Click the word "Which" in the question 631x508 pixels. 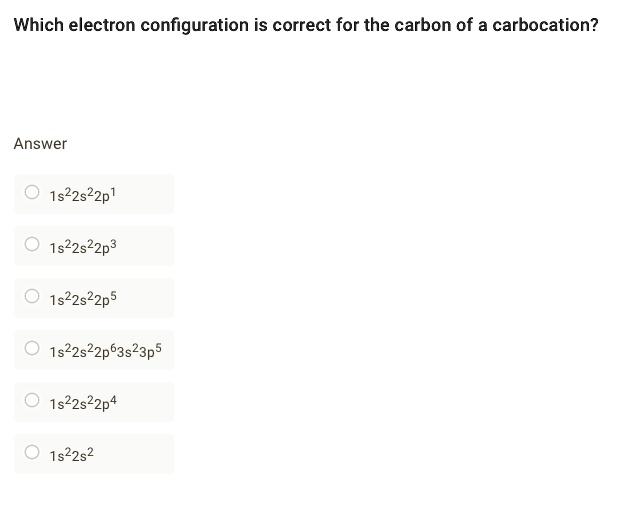click(x=38, y=25)
